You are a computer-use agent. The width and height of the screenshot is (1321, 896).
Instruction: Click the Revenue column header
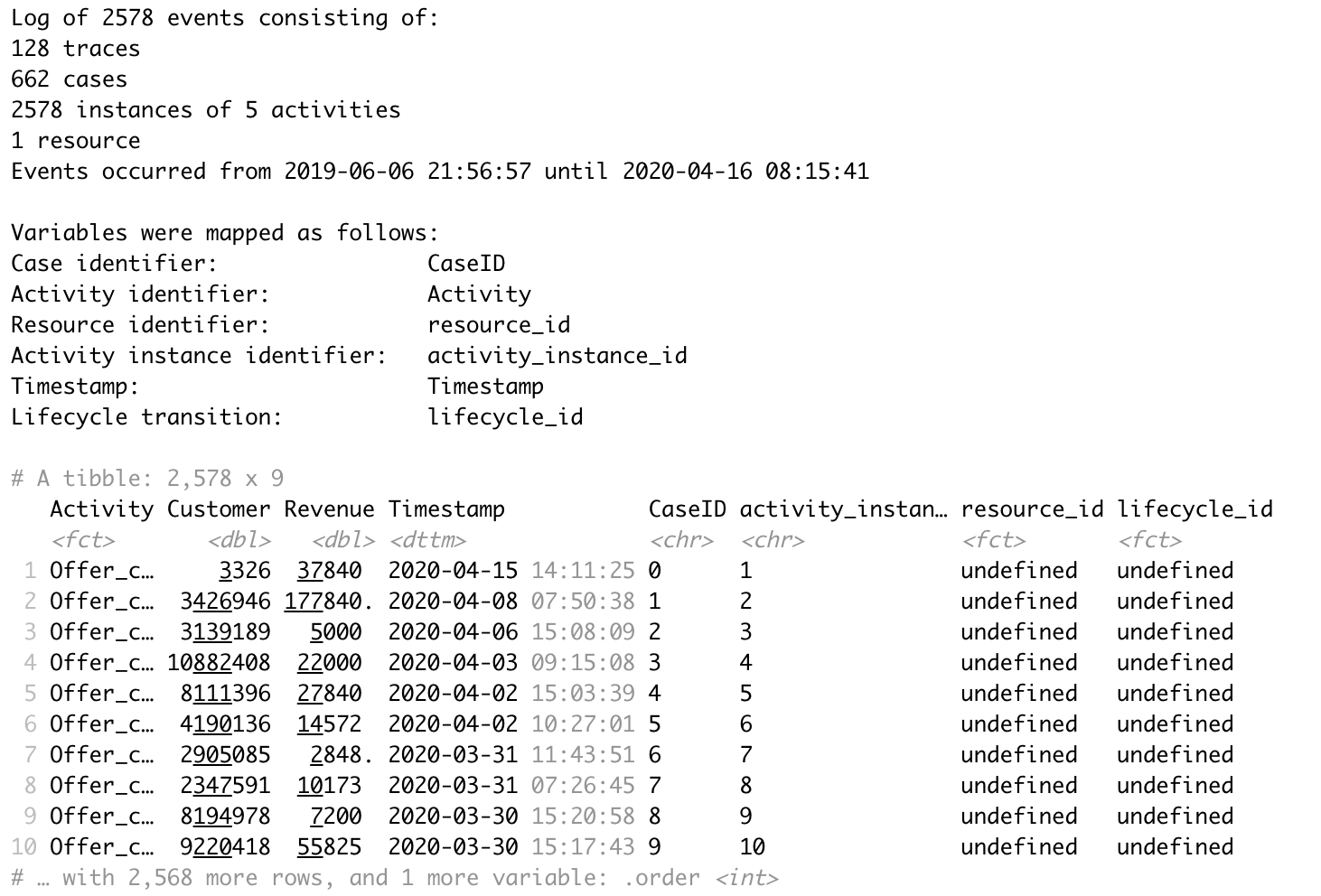pyautogui.click(x=329, y=509)
